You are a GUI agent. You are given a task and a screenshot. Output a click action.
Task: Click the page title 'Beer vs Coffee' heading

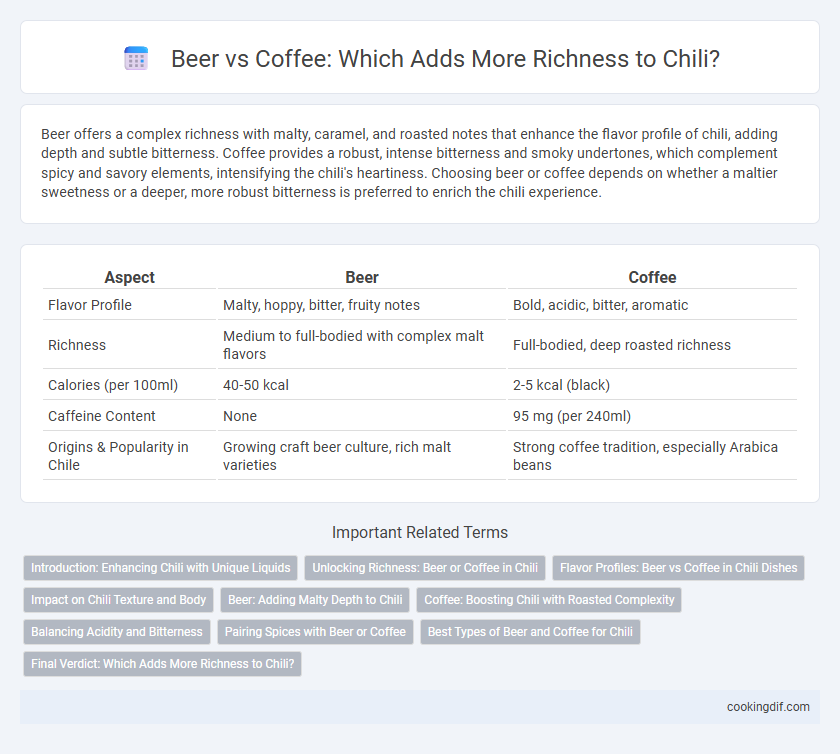point(445,58)
